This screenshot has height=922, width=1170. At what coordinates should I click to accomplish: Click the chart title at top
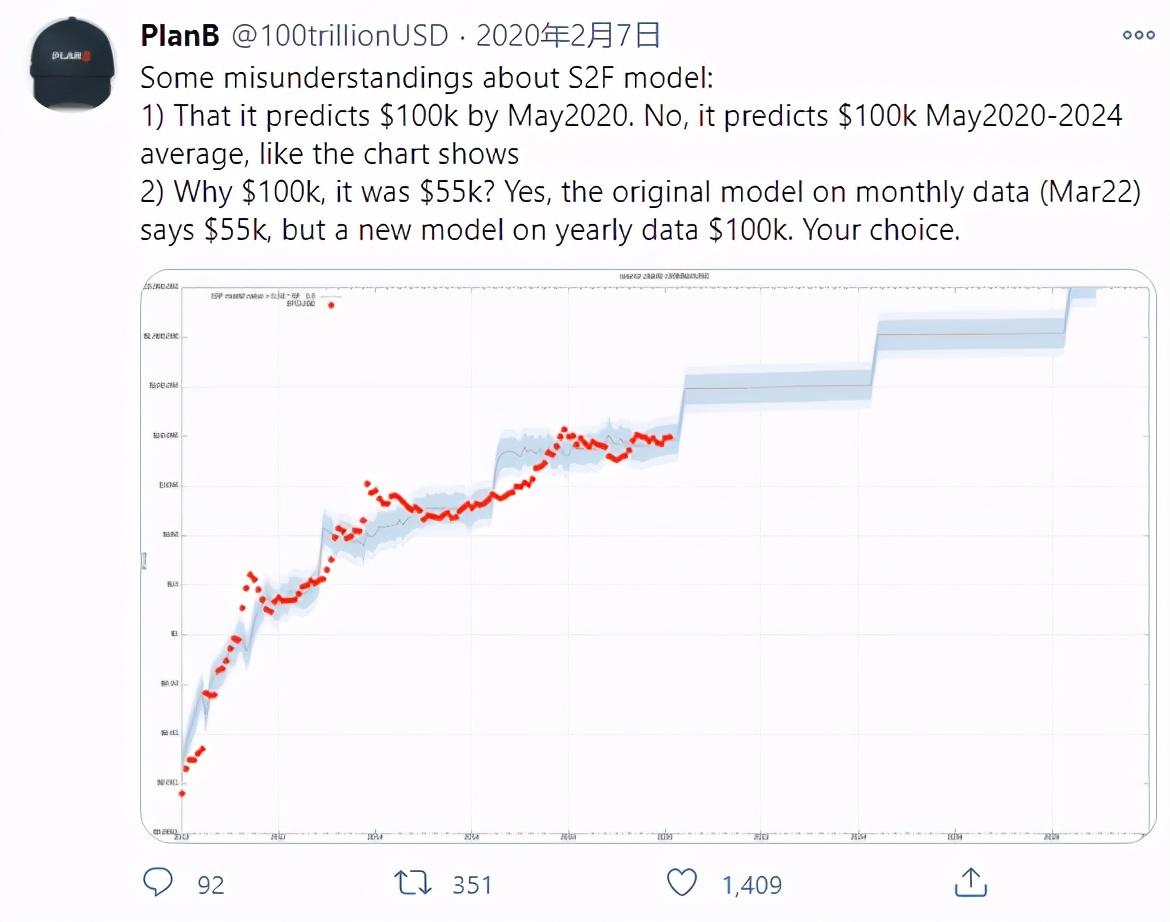coord(664,276)
